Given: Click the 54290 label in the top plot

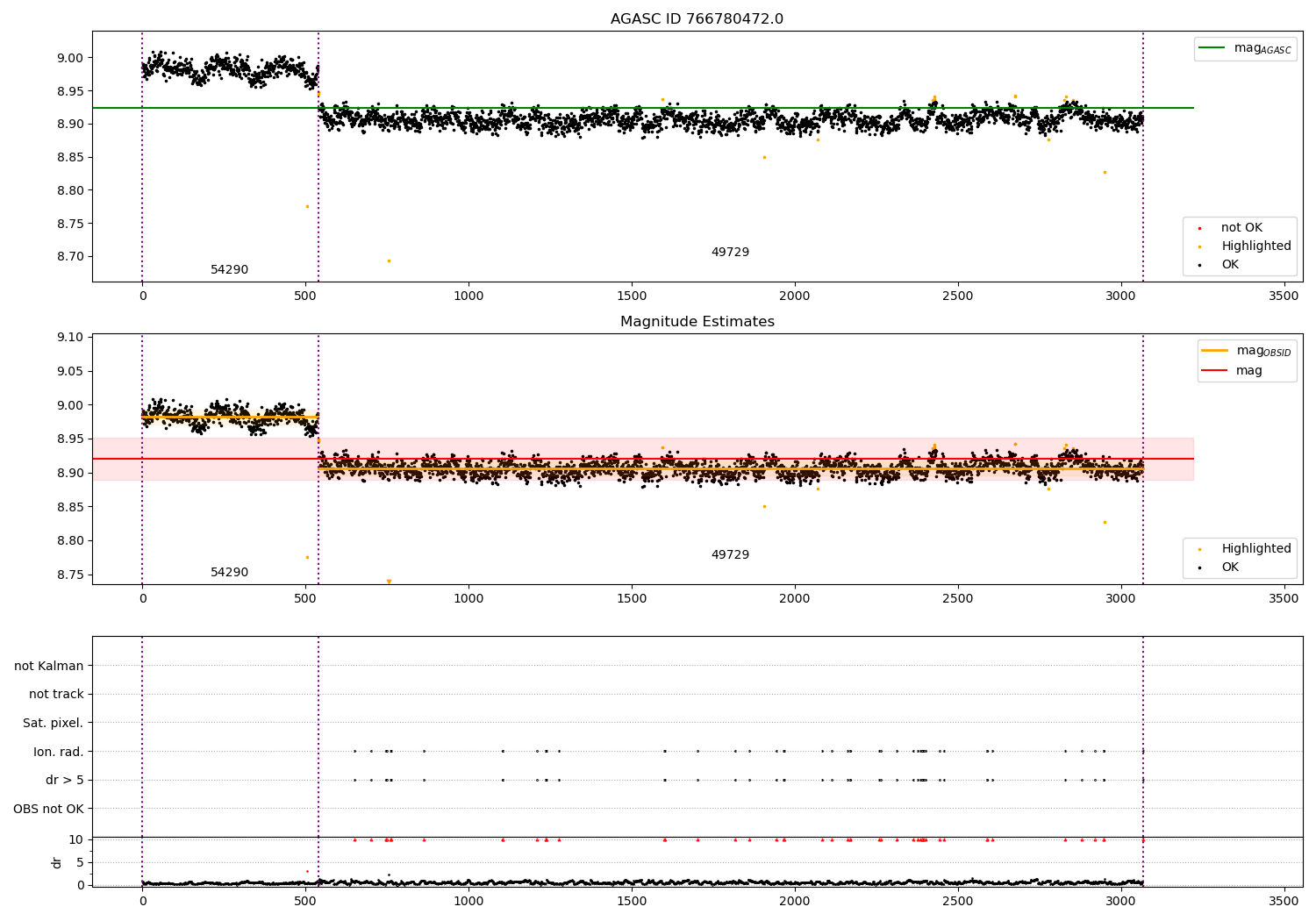Looking at the screenshot, I should pyautogui.click(x=229, y=270).
